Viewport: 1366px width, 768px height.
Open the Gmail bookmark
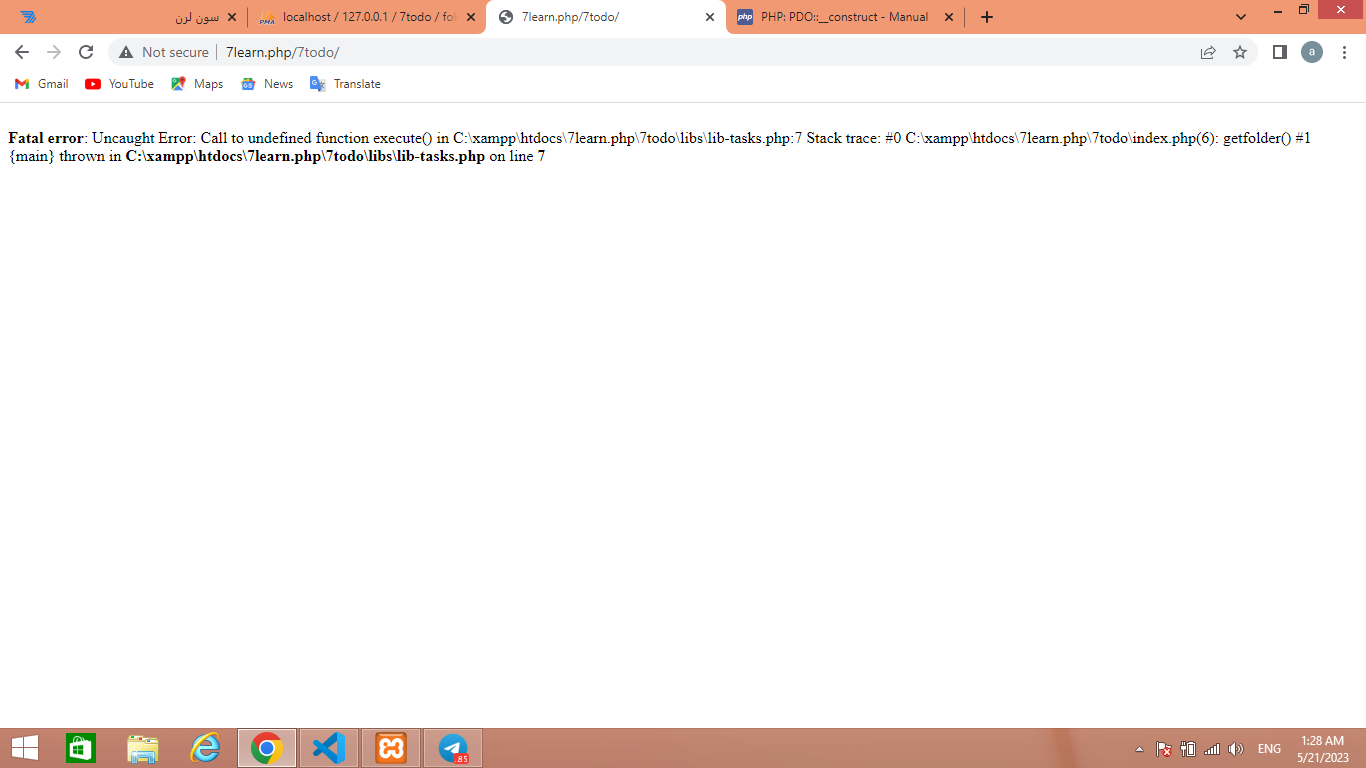click(x=42, y=84)
